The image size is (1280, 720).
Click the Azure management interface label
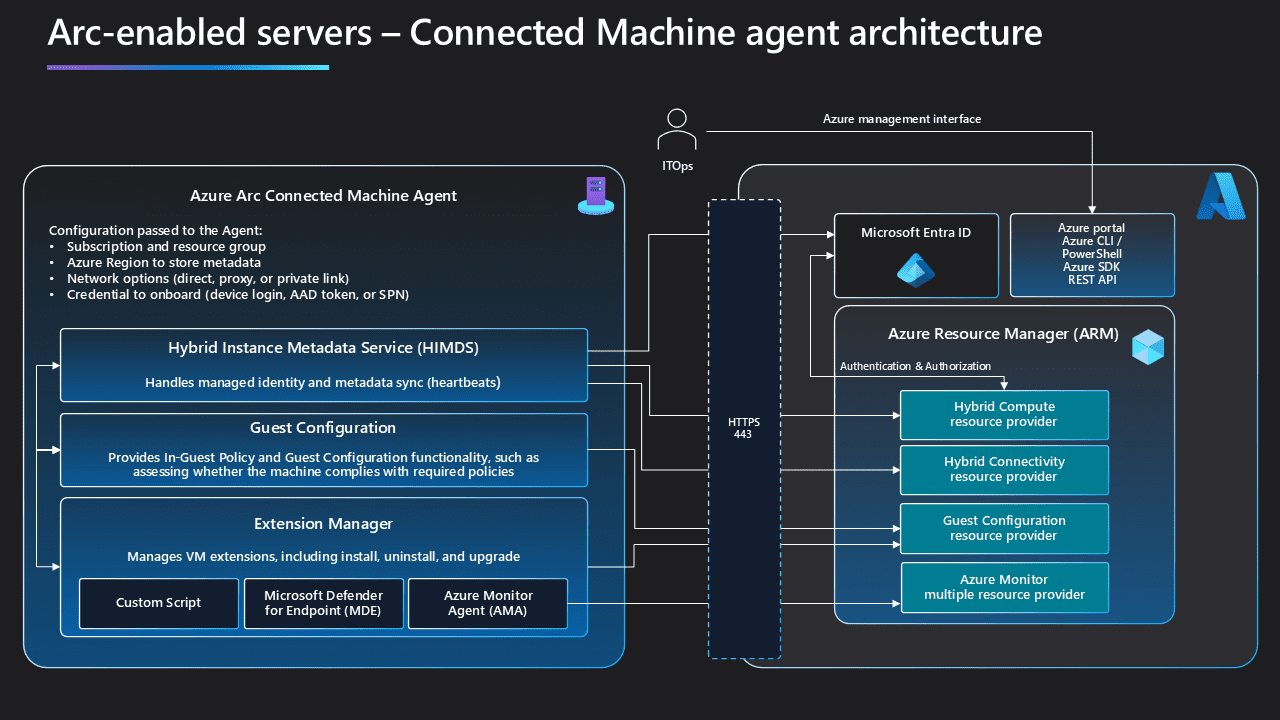click(902, 118)
